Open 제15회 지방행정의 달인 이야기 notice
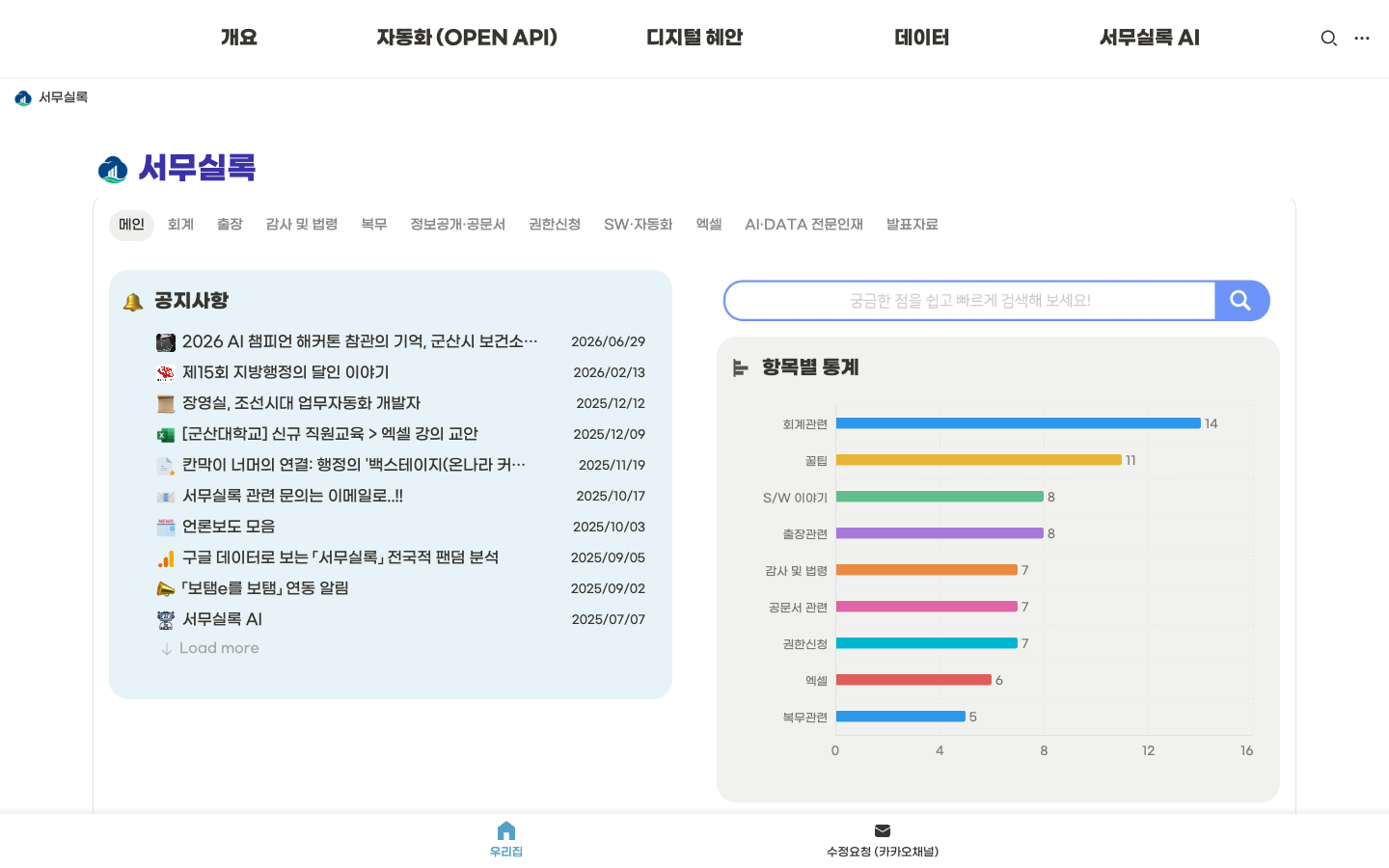Image resolution: width=1389 pixels, height=868 pixels. (286, 372)
